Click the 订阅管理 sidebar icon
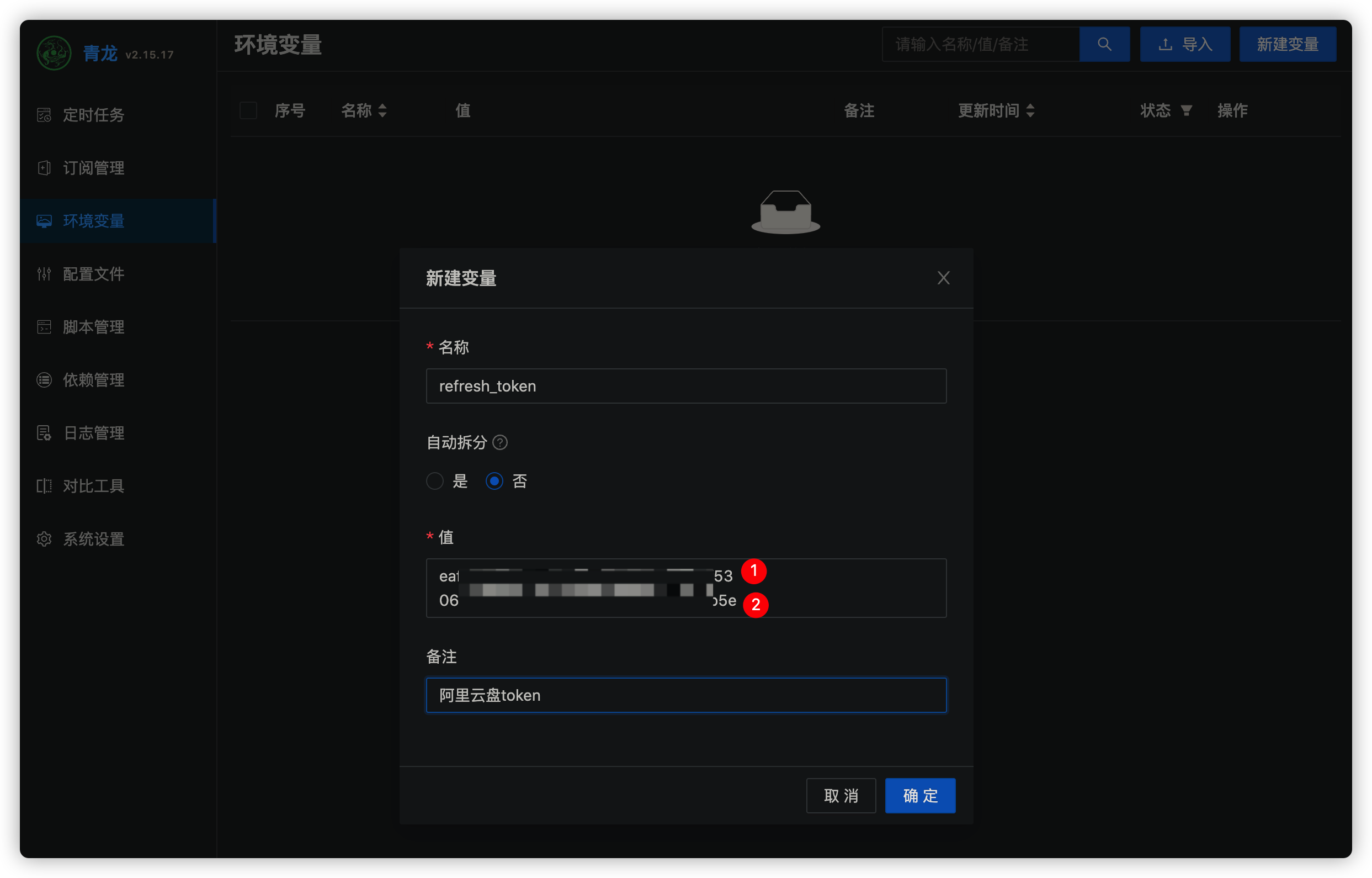 pyautogui.click(x=44, y=168)
